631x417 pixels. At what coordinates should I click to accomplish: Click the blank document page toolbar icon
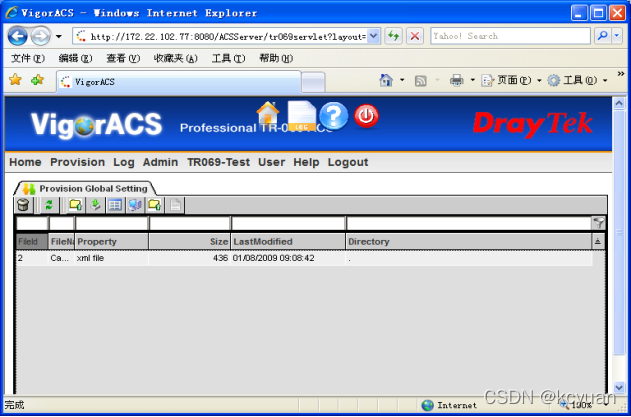(175, 205)
